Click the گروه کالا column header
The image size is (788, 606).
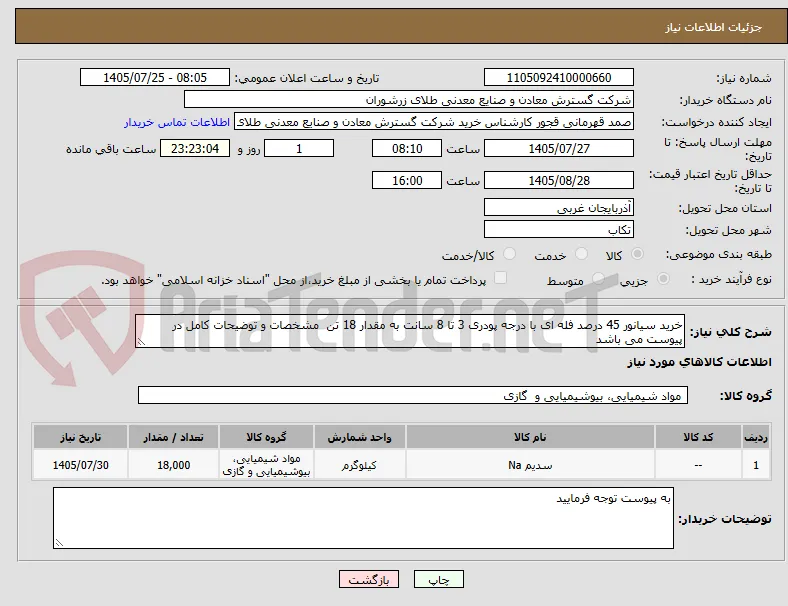(266, 437)
